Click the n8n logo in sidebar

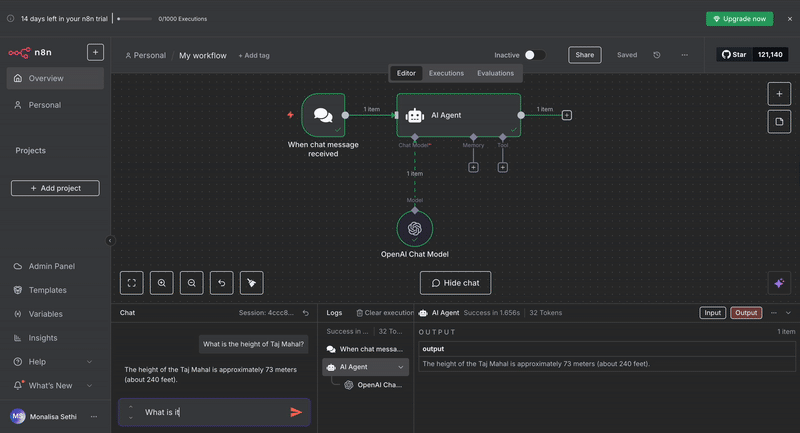tap(30, 53)
